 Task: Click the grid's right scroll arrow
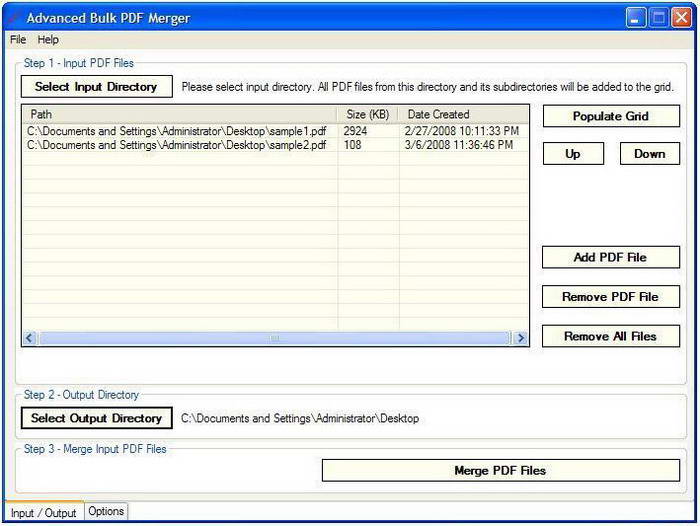point(521,338)
